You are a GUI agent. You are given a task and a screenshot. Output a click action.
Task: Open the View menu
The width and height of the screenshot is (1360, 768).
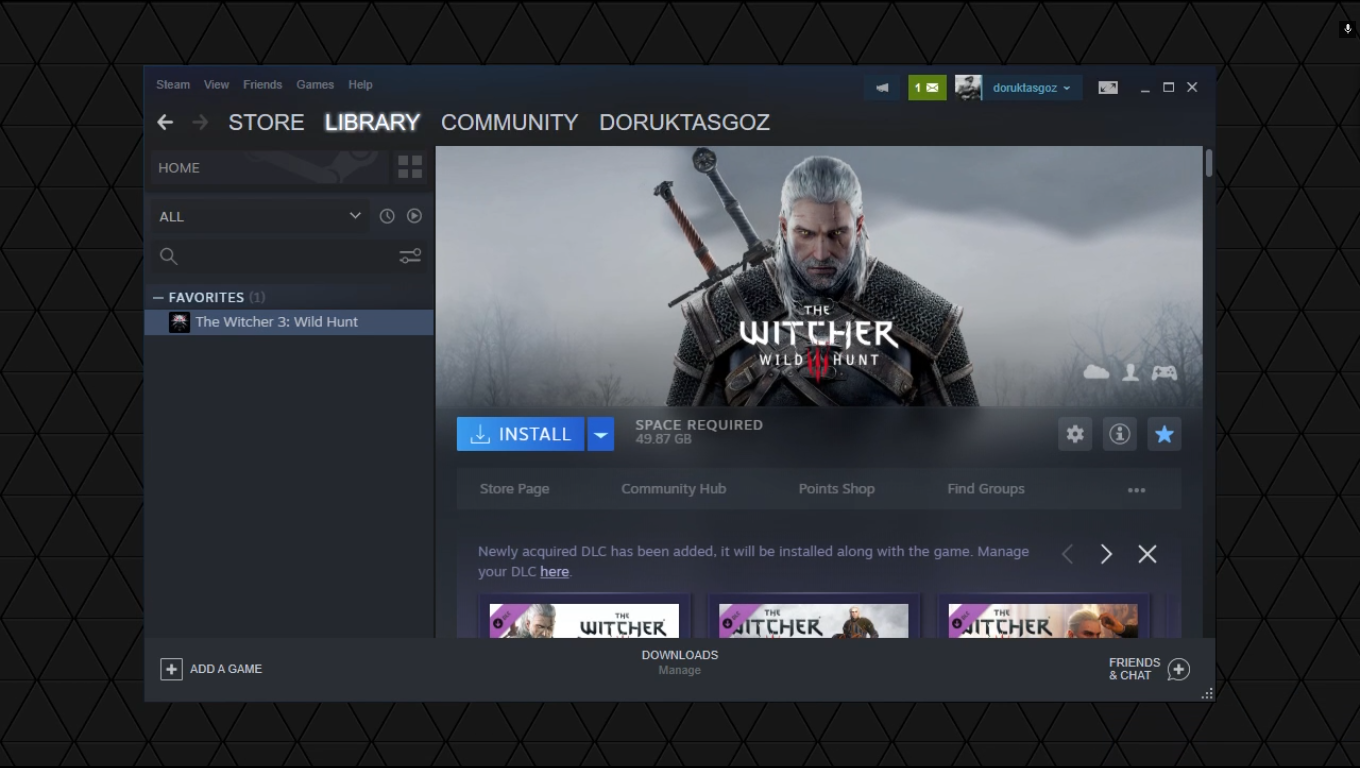point(217,85)
